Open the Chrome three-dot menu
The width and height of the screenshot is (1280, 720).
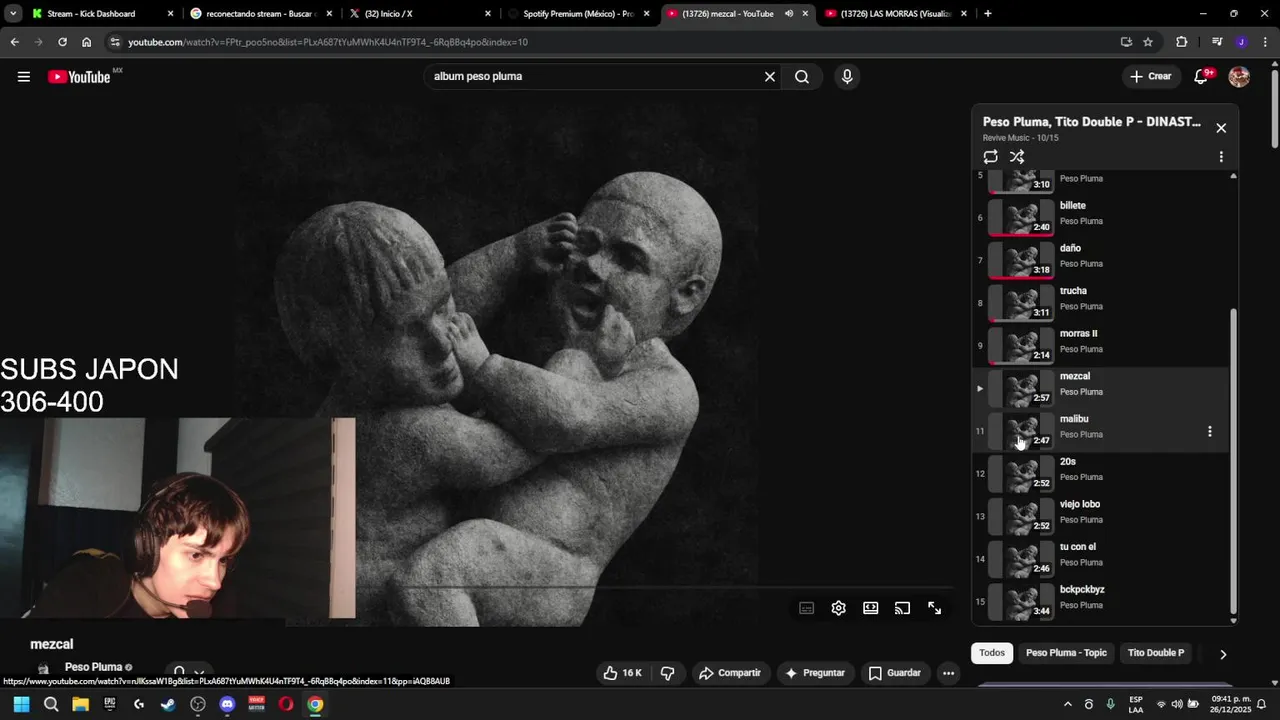[1265, 42]
